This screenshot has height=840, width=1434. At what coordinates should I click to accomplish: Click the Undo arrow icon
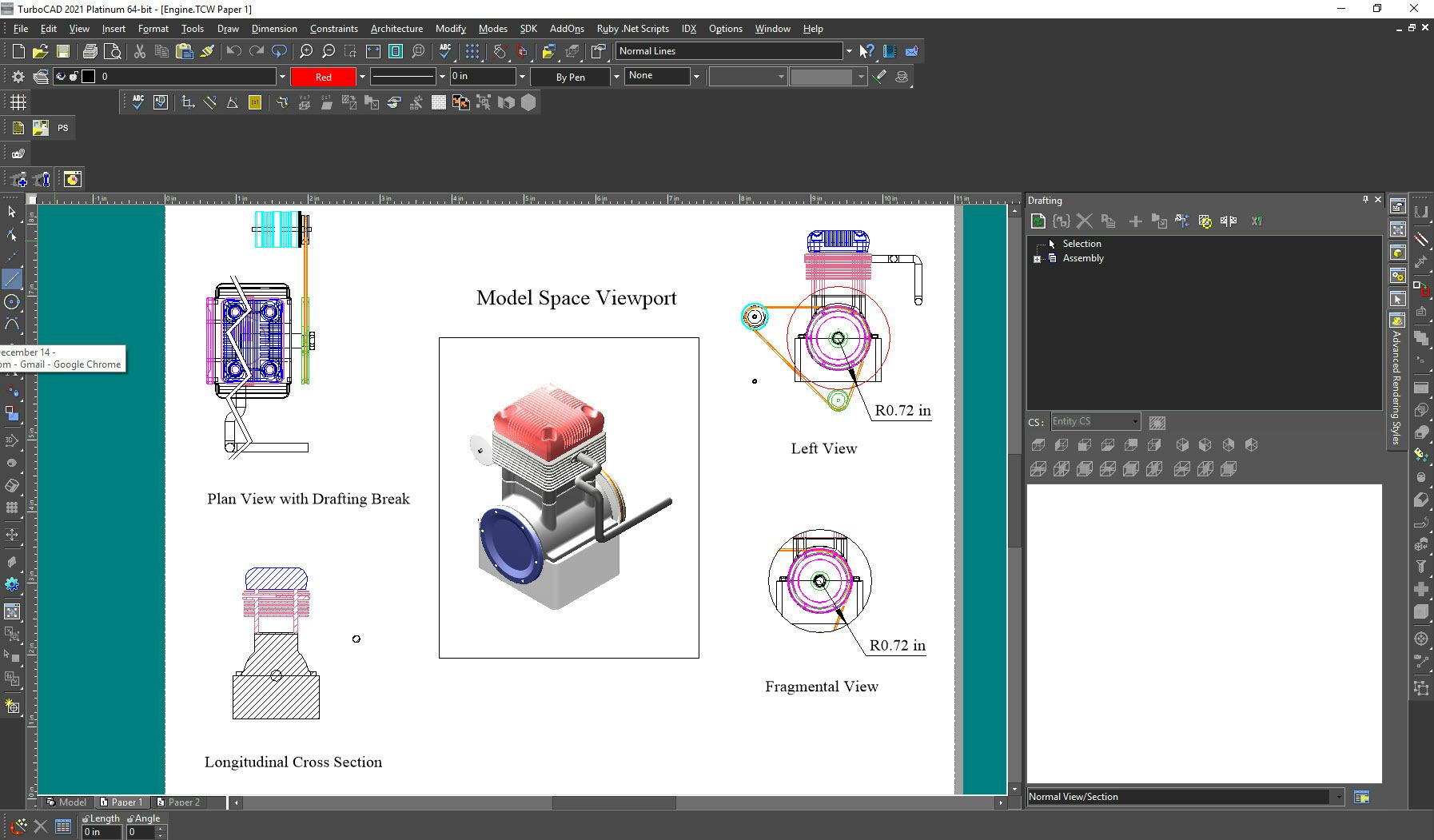(x=233, y=51)
